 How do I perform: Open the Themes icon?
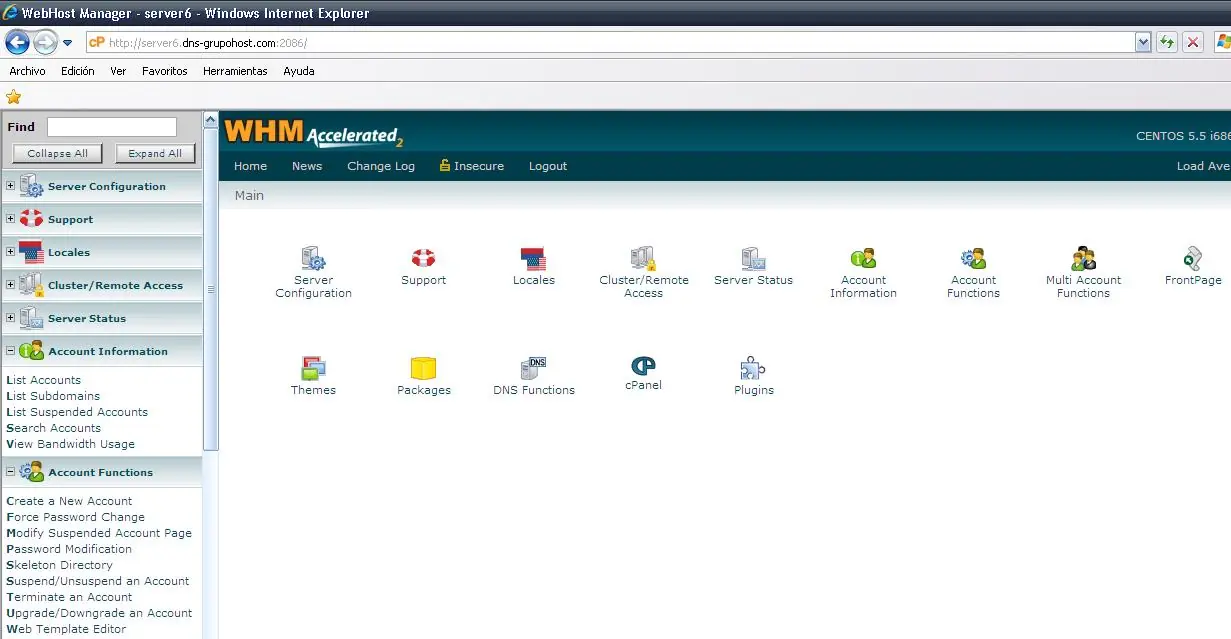click(x=314, y=368)
